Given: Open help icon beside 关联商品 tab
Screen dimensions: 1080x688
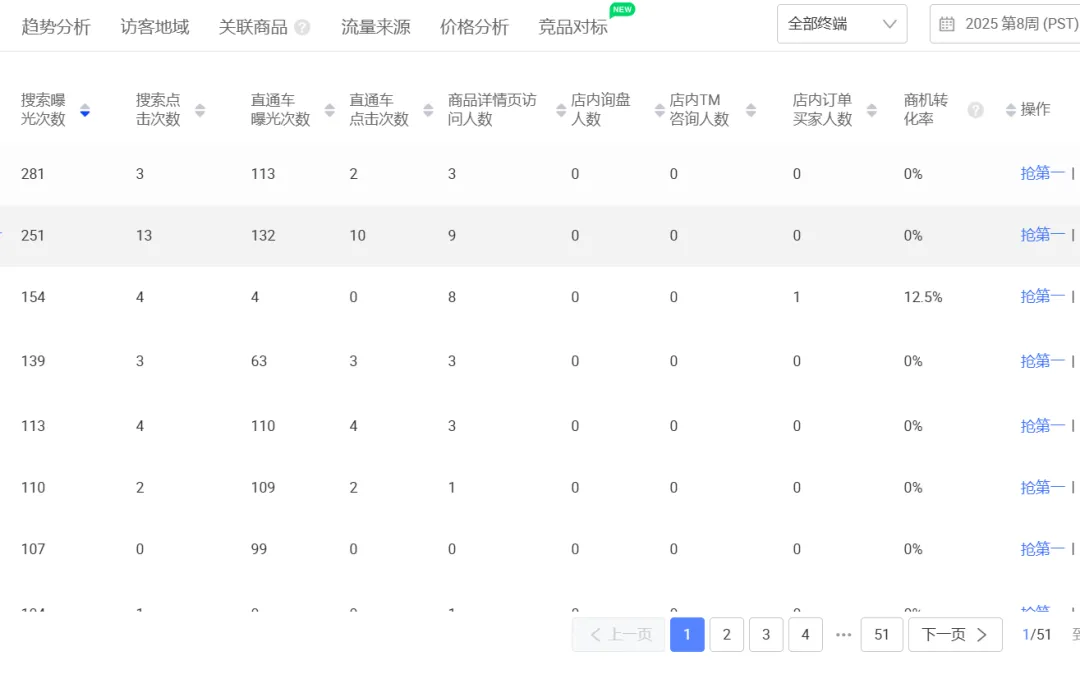Looking at the screenshot, I should [x=302, y=28].
